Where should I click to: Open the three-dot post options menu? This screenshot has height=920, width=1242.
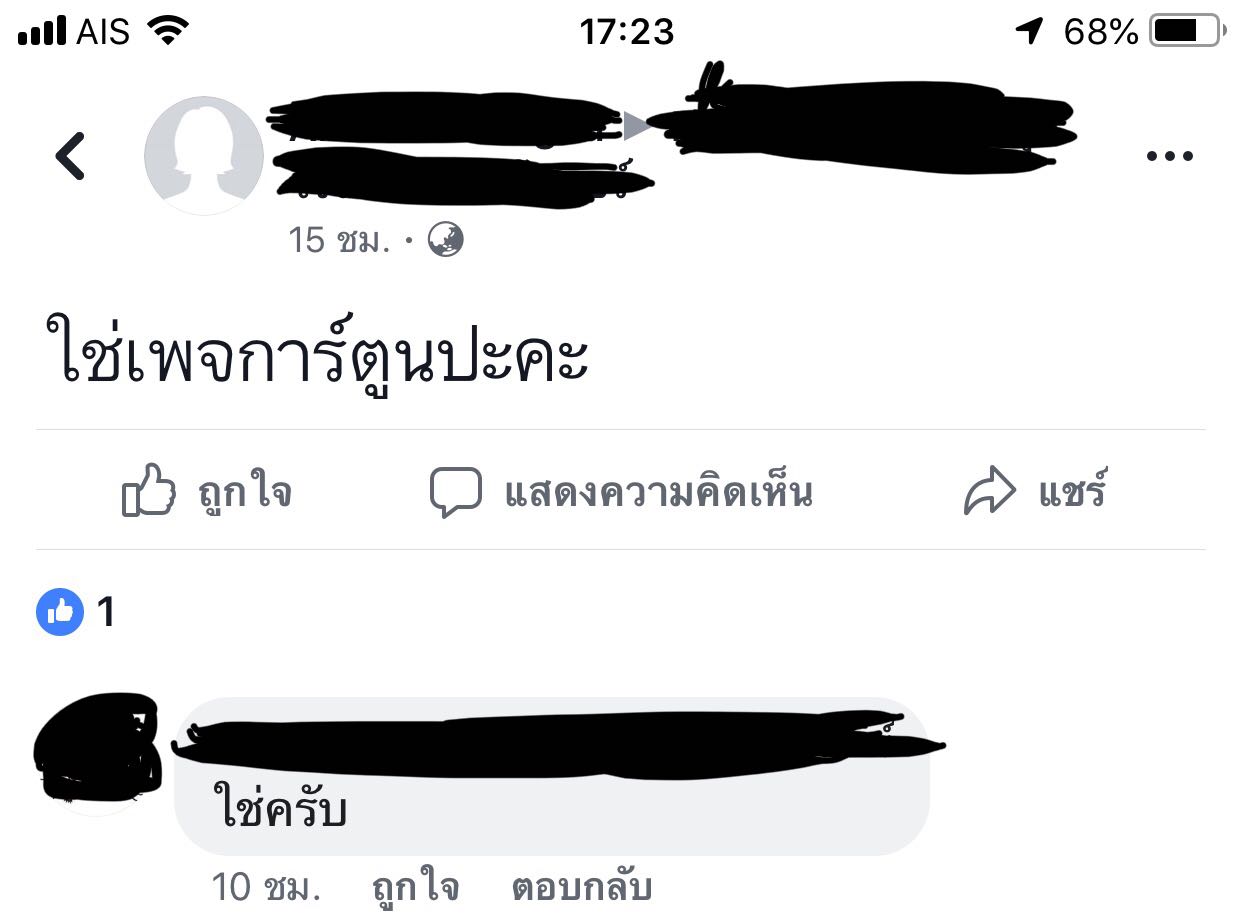tap(1169, 156)
